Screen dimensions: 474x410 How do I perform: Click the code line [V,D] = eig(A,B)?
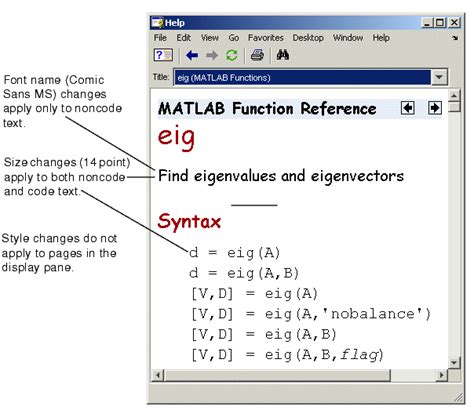point(264,334)
